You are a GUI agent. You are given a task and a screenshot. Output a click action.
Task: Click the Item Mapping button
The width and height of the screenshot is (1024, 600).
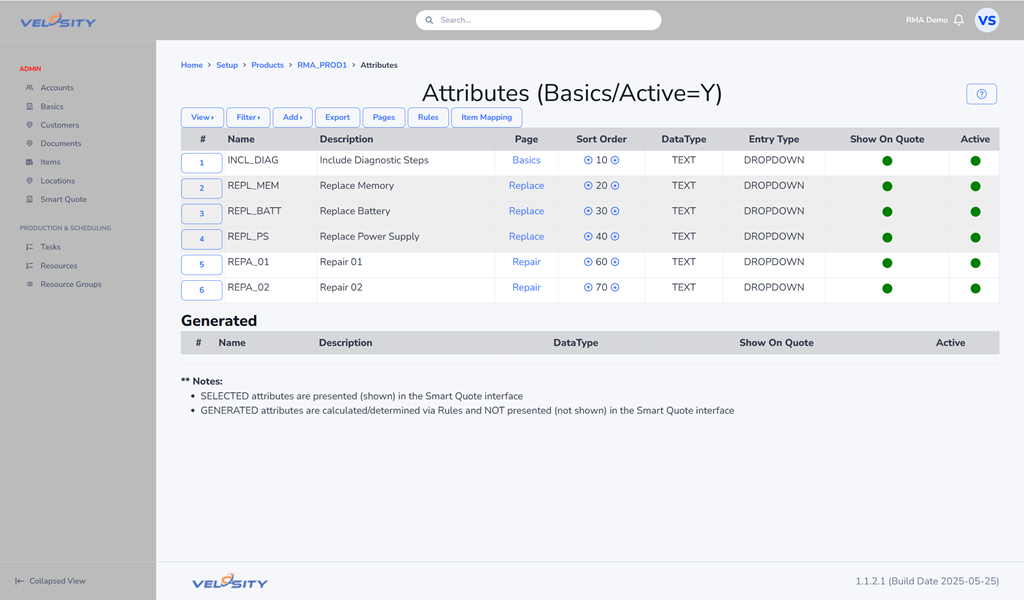coord(486,117)
